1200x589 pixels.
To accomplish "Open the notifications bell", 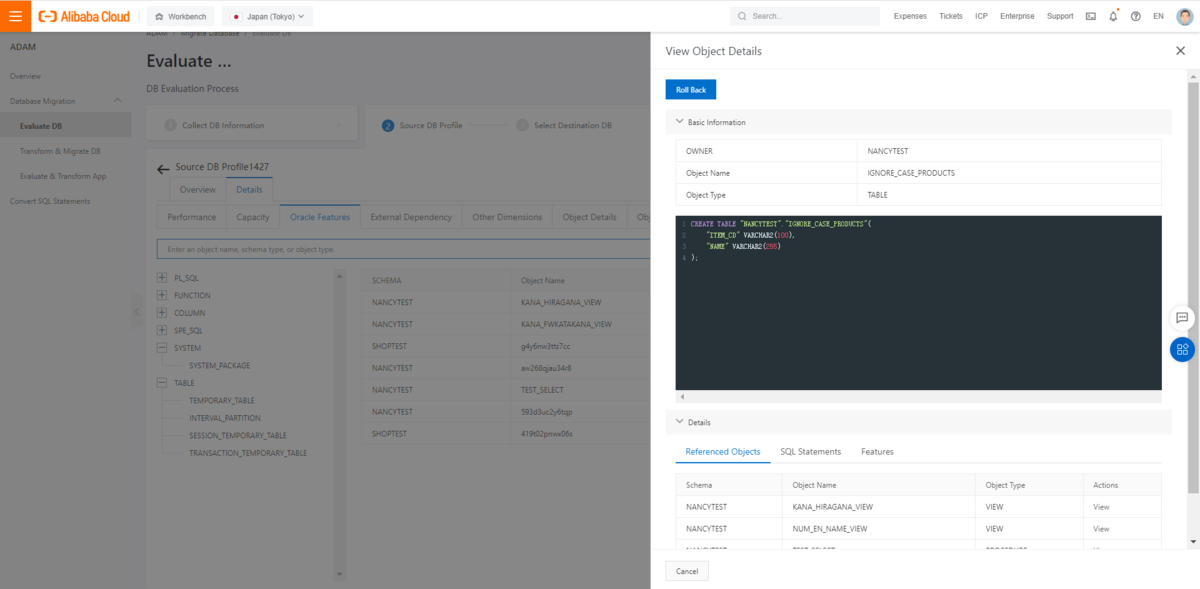I will (1113, 16).
